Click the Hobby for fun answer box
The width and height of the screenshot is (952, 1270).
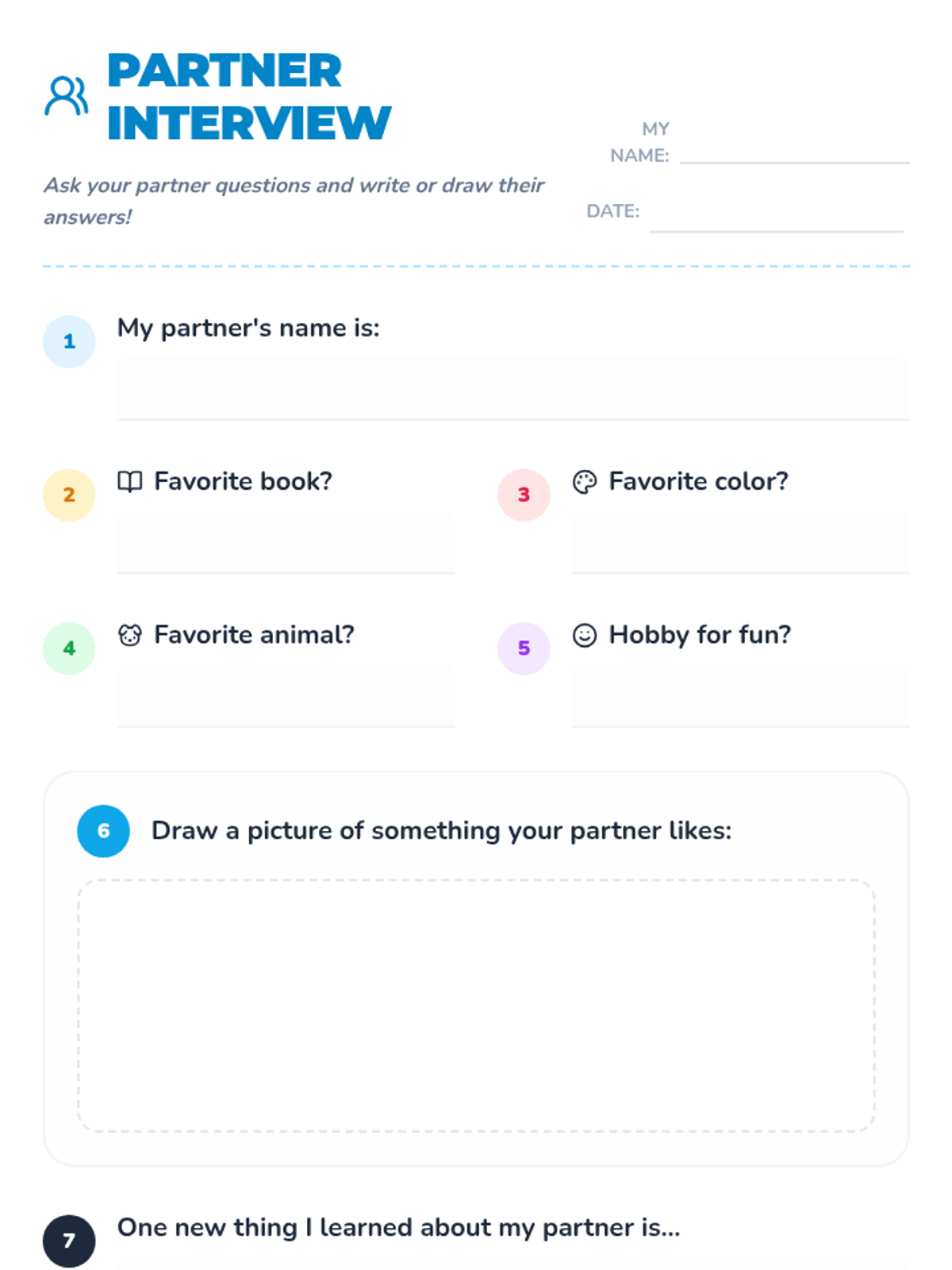click(x=740, y=695)
